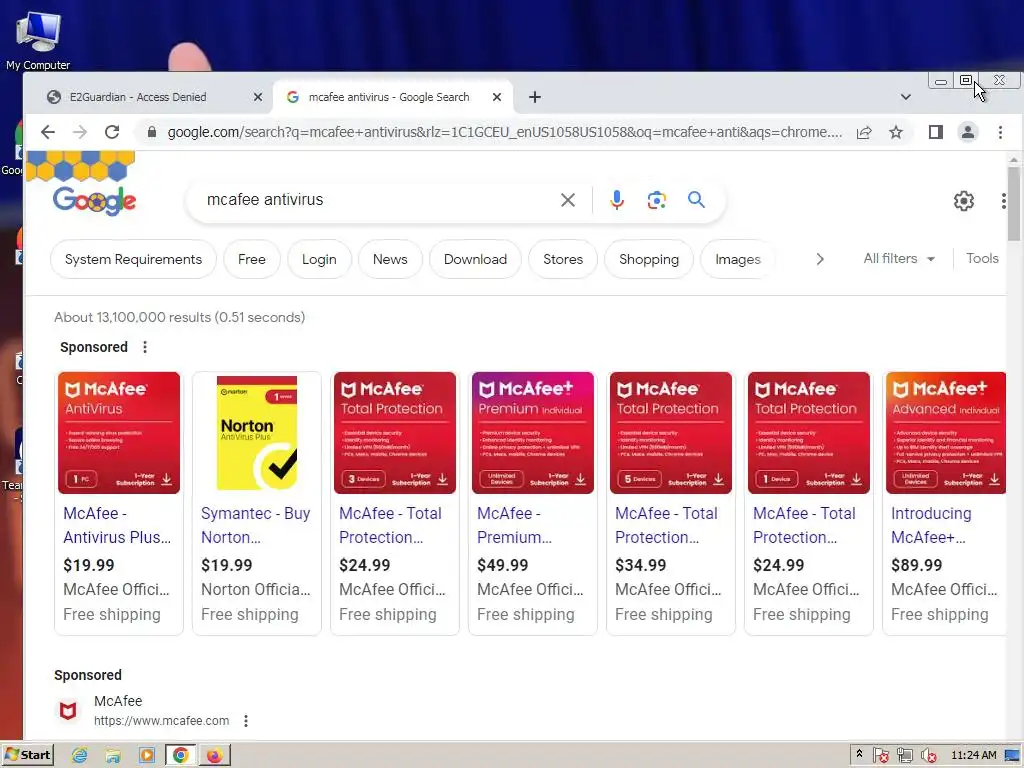Close the E2Guardian Access Denied tab
The height and width of the screenshot is (768, 1024).
pos(258,97)
